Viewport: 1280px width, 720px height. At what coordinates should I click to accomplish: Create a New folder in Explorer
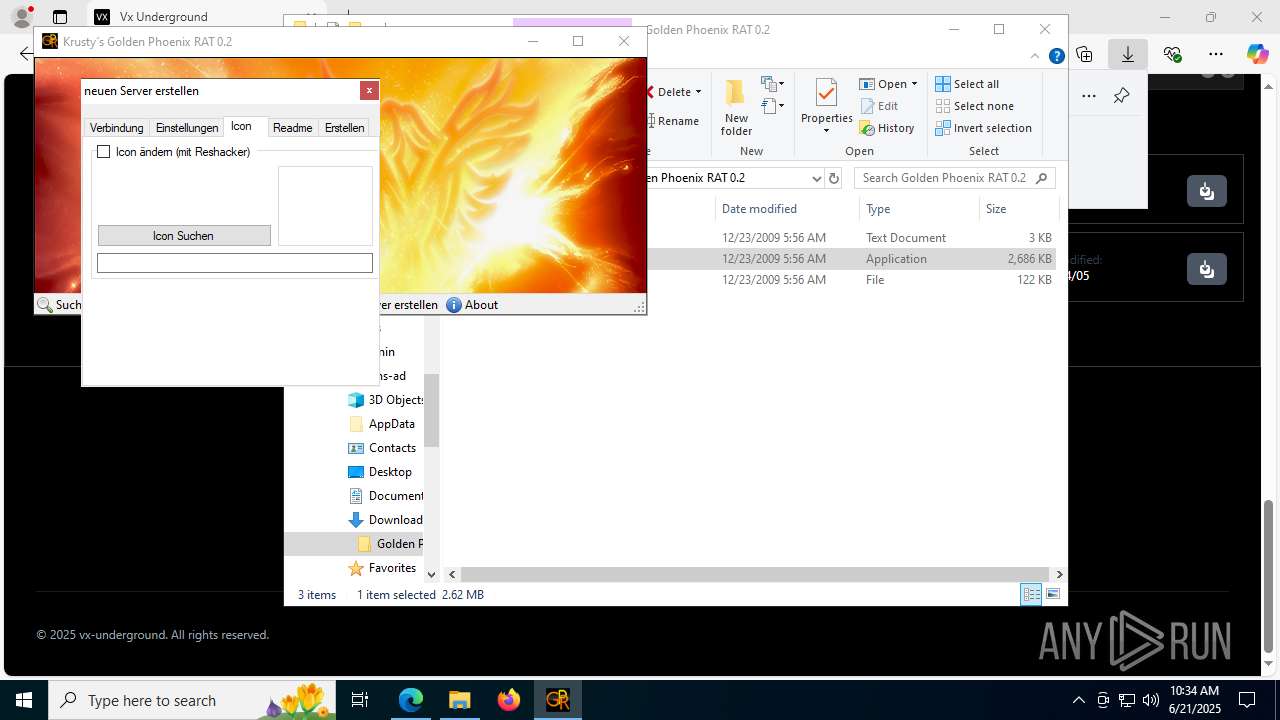(736, 107)
